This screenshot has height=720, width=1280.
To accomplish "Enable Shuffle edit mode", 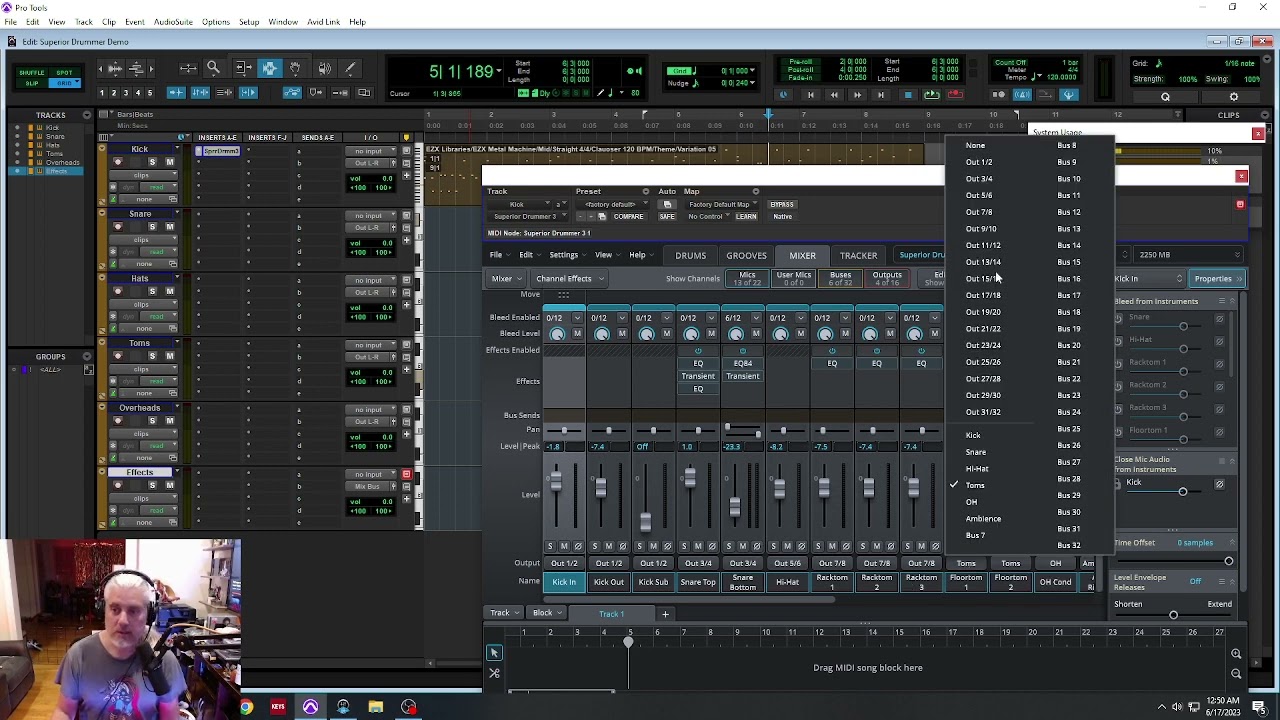I will coord(32,73).
